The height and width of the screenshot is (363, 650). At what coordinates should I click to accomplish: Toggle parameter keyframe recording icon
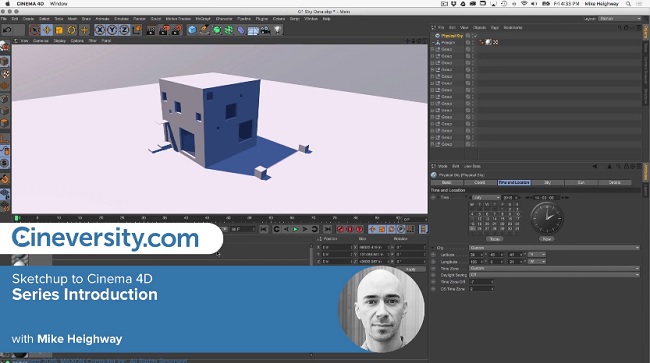pyautogui.click(x=401, y=229)
